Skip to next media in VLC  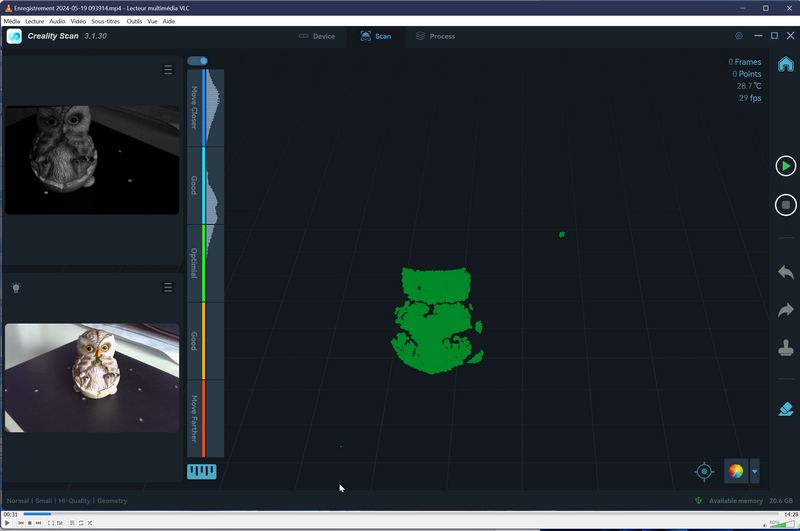(38, 523)
